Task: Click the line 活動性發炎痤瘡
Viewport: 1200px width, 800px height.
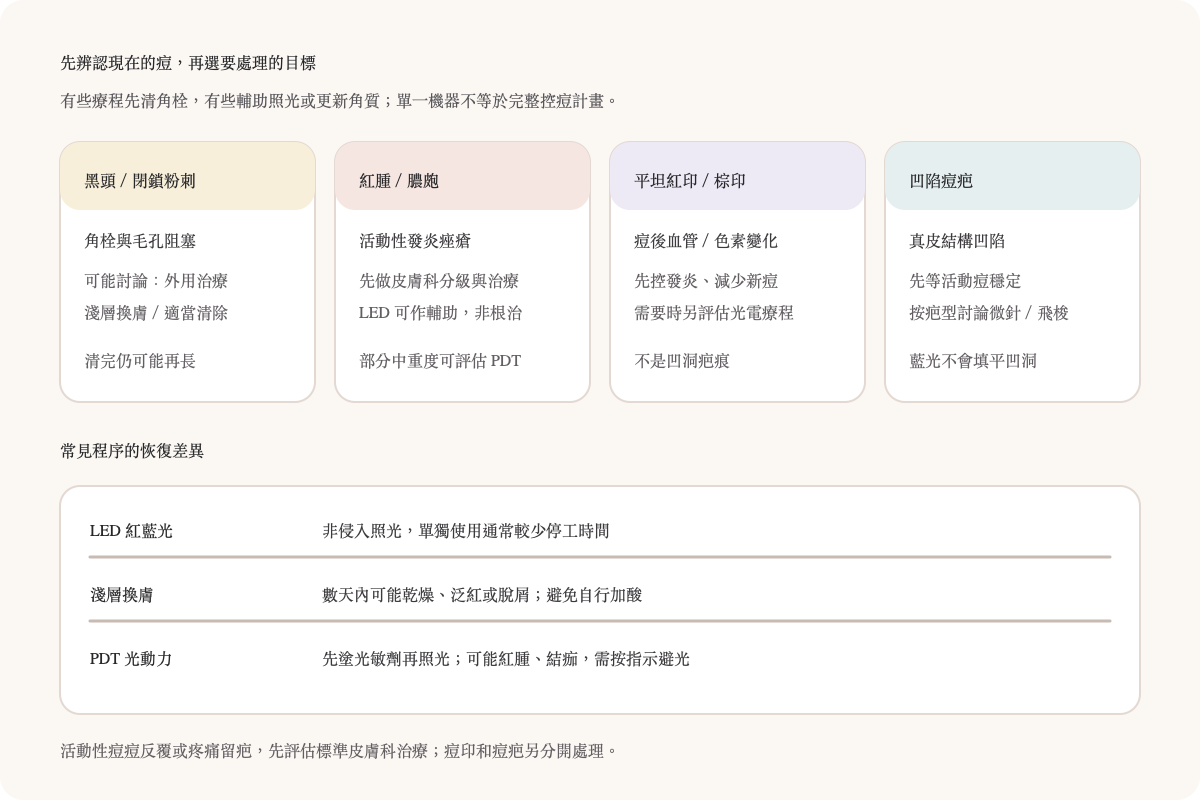Action: [x=416, y=241]
